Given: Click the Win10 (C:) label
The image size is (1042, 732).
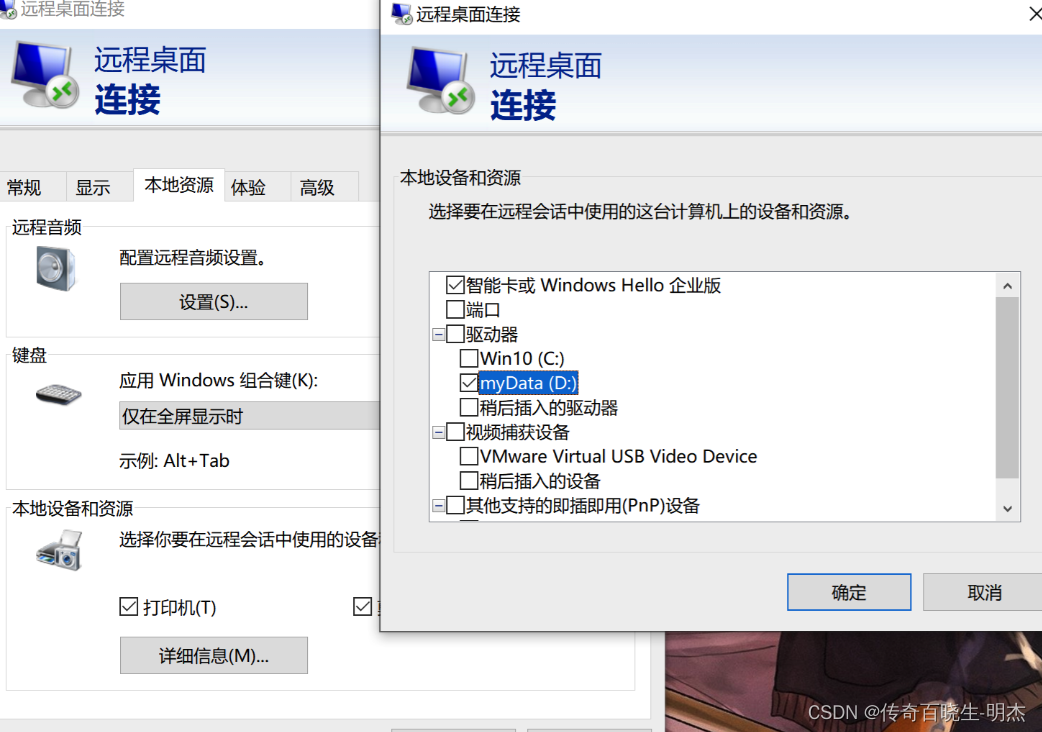Looking at the screenshot, I should [x=522, y=358].
